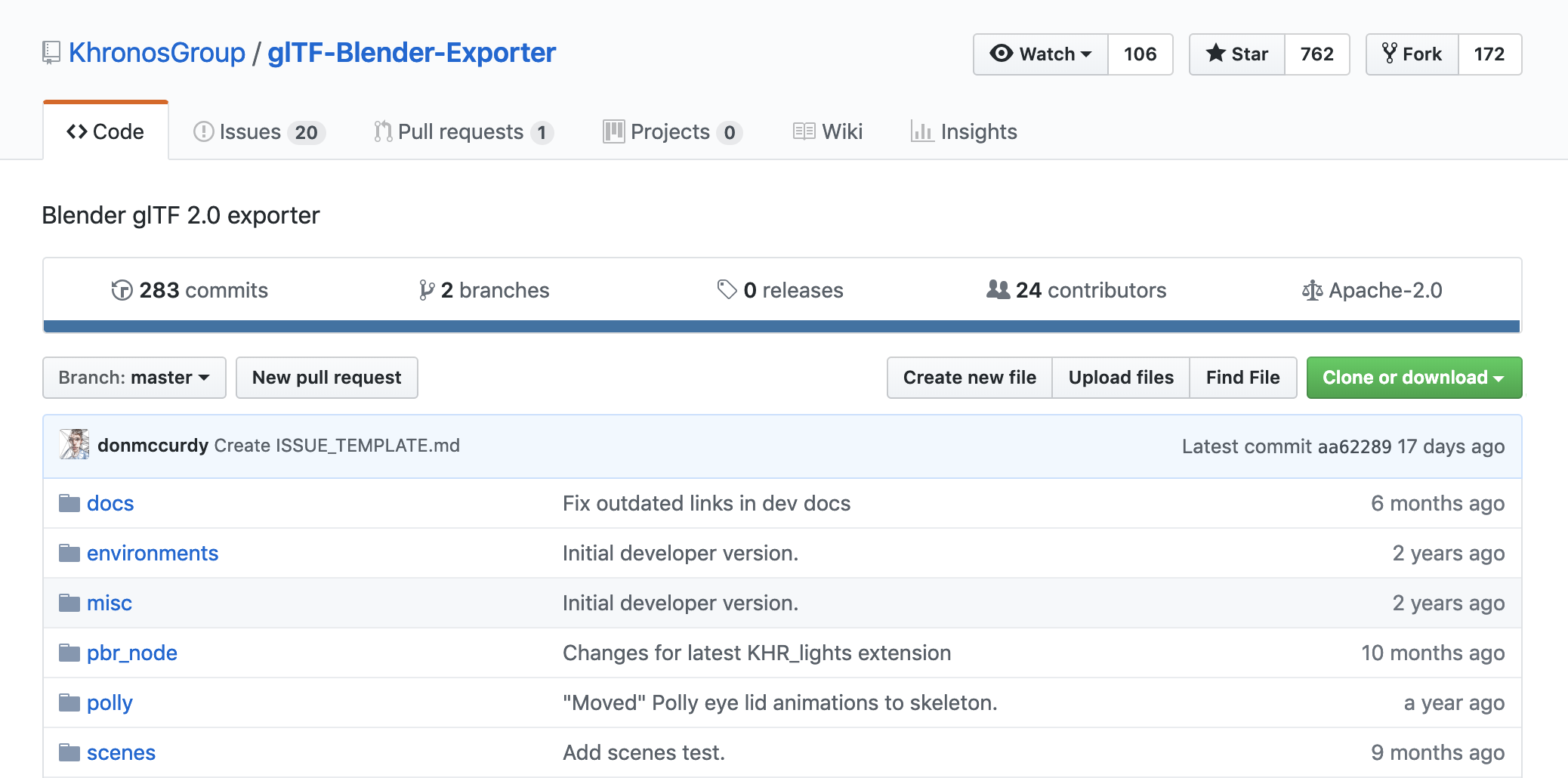Click the blue language statistics bar
Viewport: 1568px width, 778px height.
tap(782, 326)
